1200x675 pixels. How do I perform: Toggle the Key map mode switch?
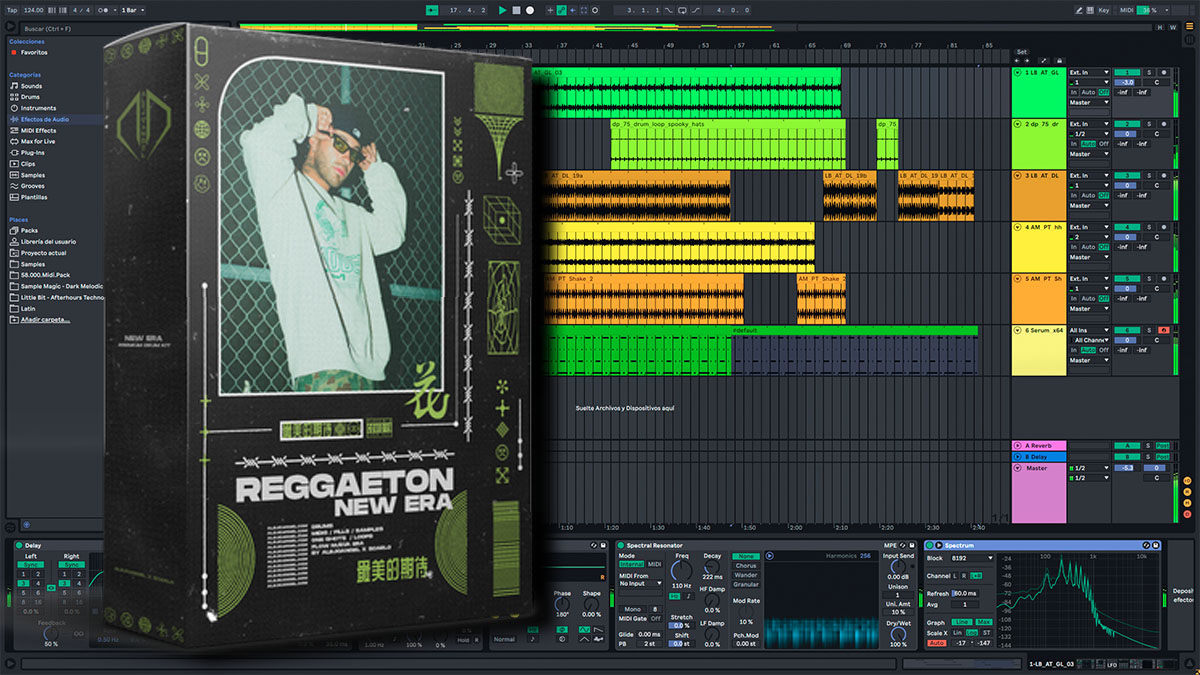[x=1104, y=10]
